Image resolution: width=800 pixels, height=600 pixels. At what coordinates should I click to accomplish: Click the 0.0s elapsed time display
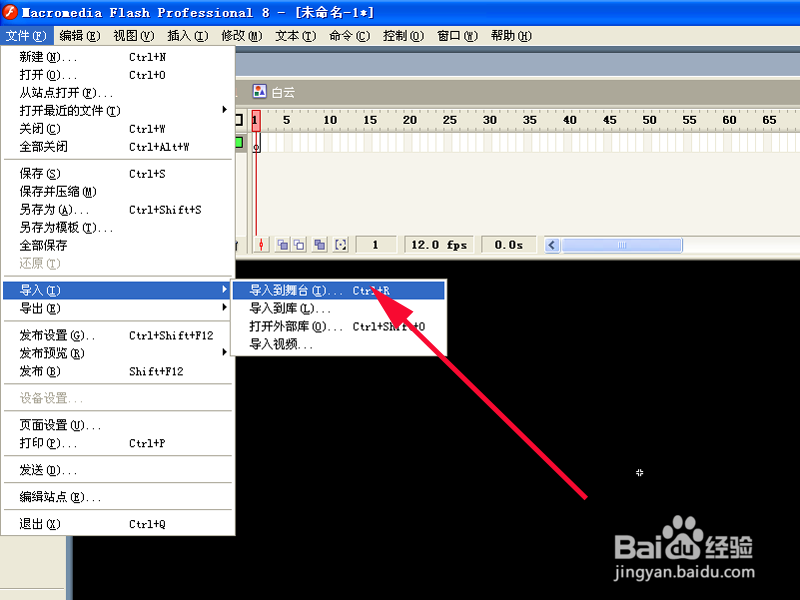point(509,245)
